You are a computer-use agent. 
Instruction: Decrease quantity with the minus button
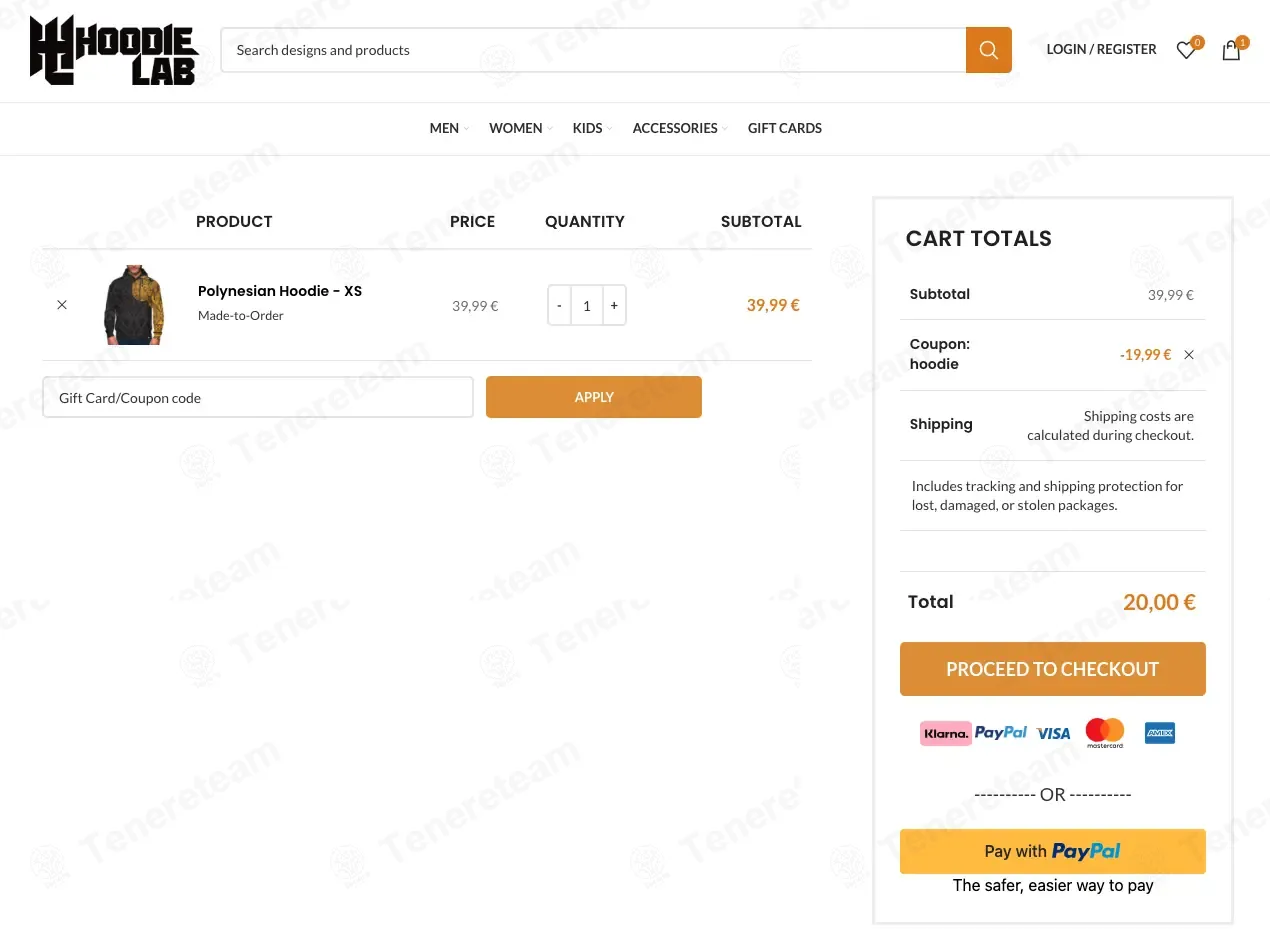559,305
